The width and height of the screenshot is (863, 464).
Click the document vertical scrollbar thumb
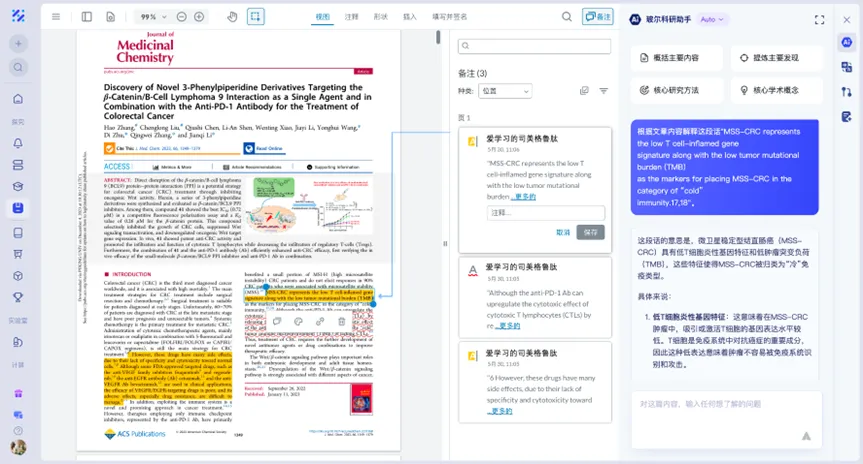pos(438,37)
